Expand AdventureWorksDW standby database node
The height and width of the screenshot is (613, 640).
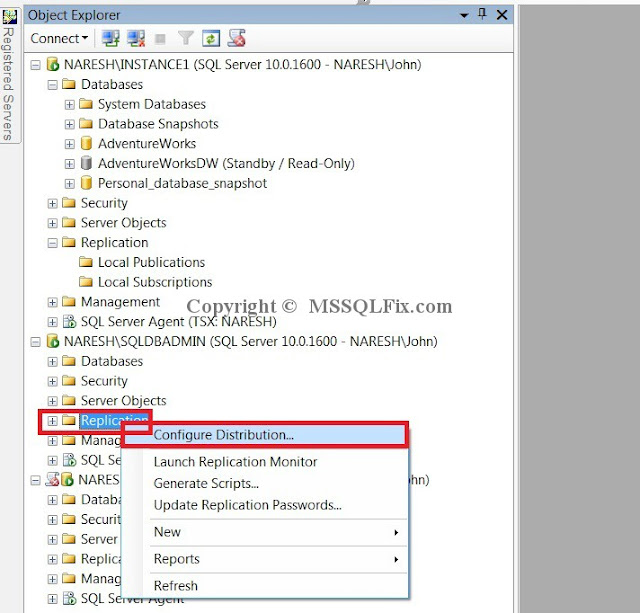coord(69,164)
